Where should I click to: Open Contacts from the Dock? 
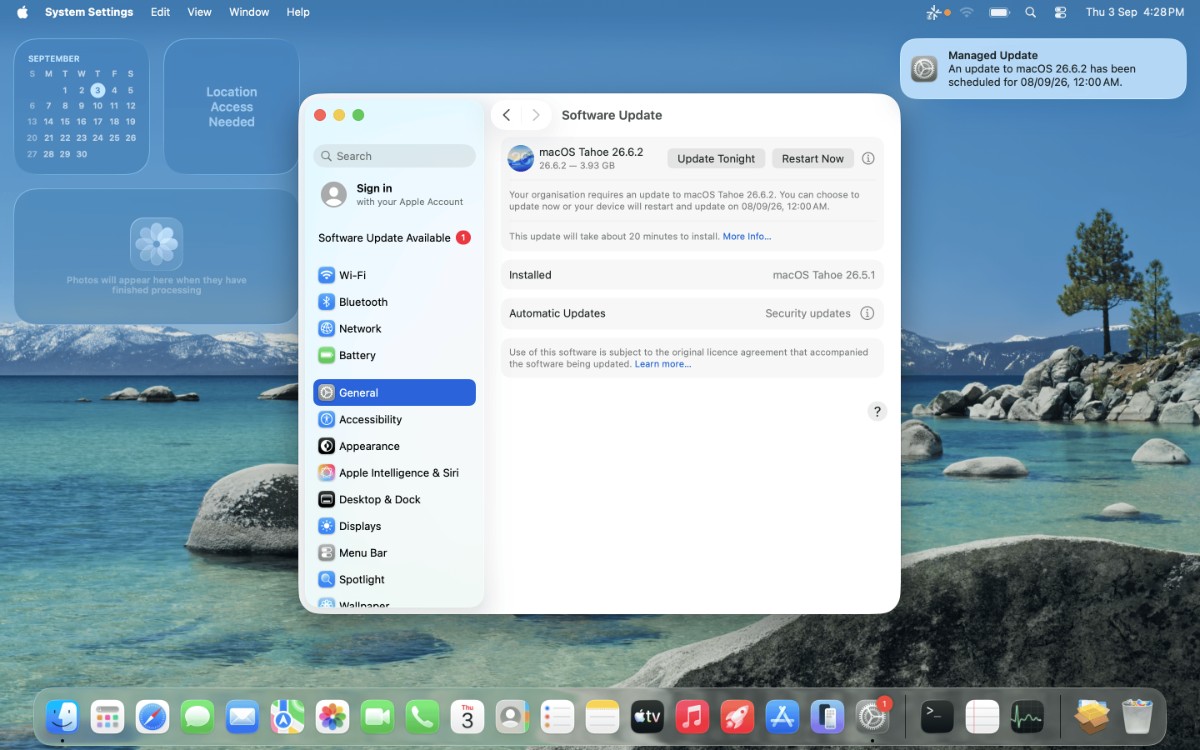tap(512, 717)
